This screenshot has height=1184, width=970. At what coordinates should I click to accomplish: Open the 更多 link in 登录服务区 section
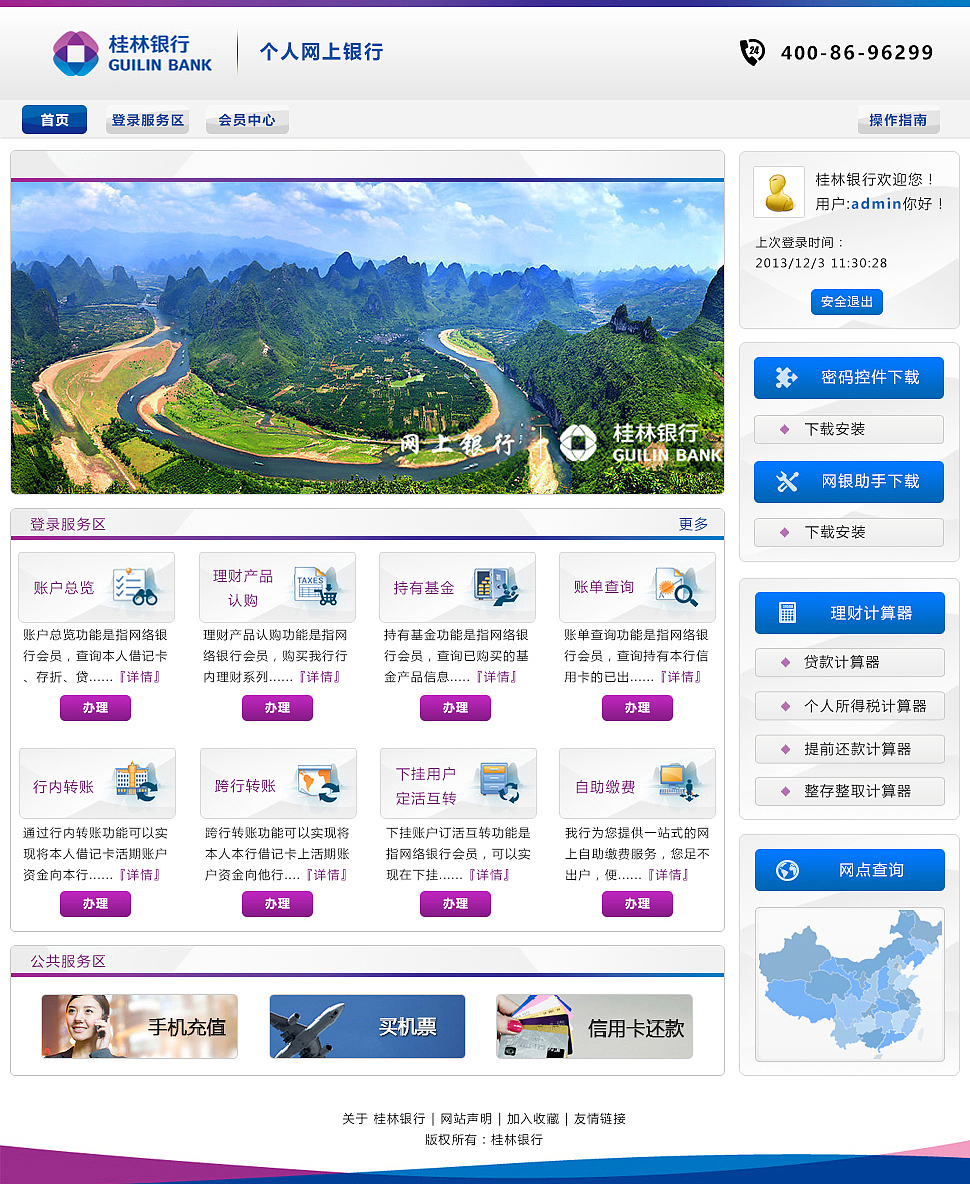coord(694,522)
